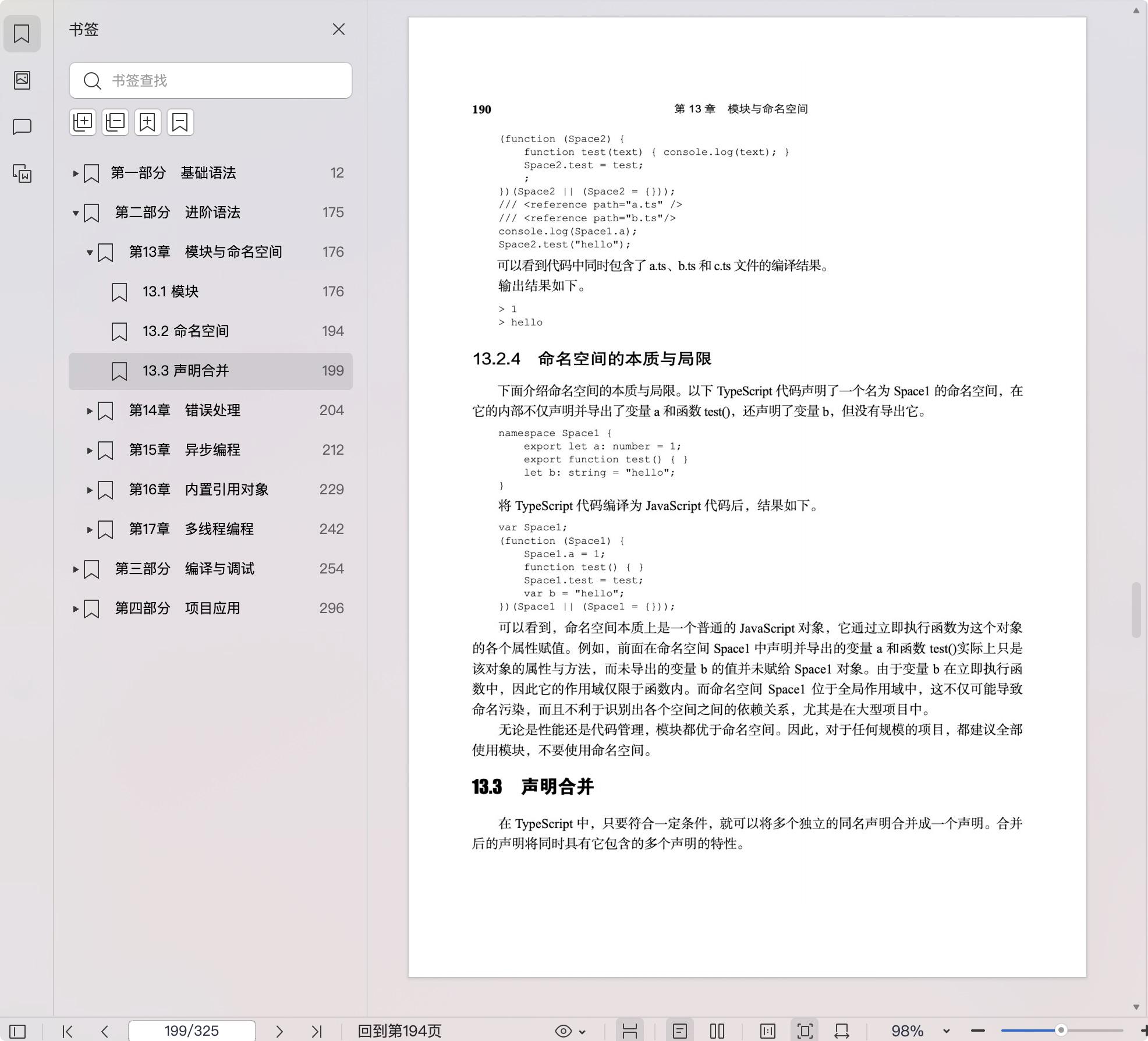Click scrollbar up arrow

[1136, 10]
